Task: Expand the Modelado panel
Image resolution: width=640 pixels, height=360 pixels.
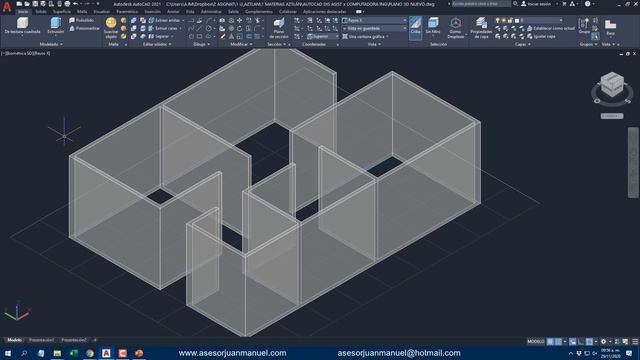Action: pos(51,44)
